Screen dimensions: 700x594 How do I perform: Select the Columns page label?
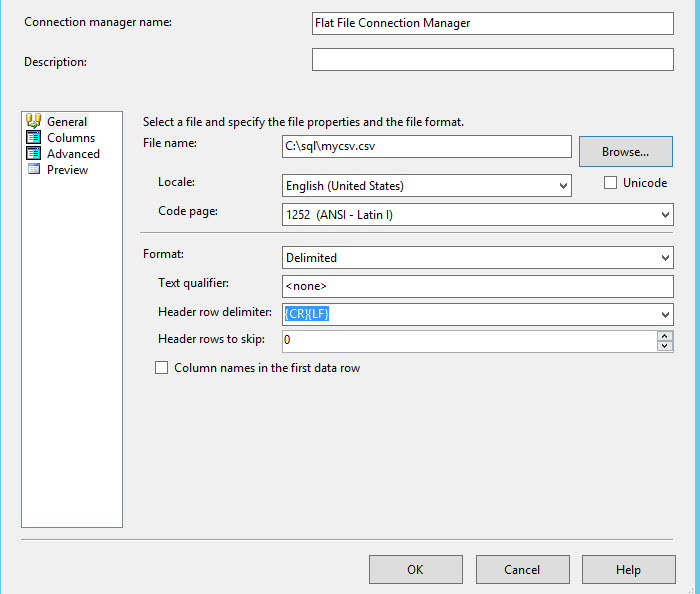(71, 138)
